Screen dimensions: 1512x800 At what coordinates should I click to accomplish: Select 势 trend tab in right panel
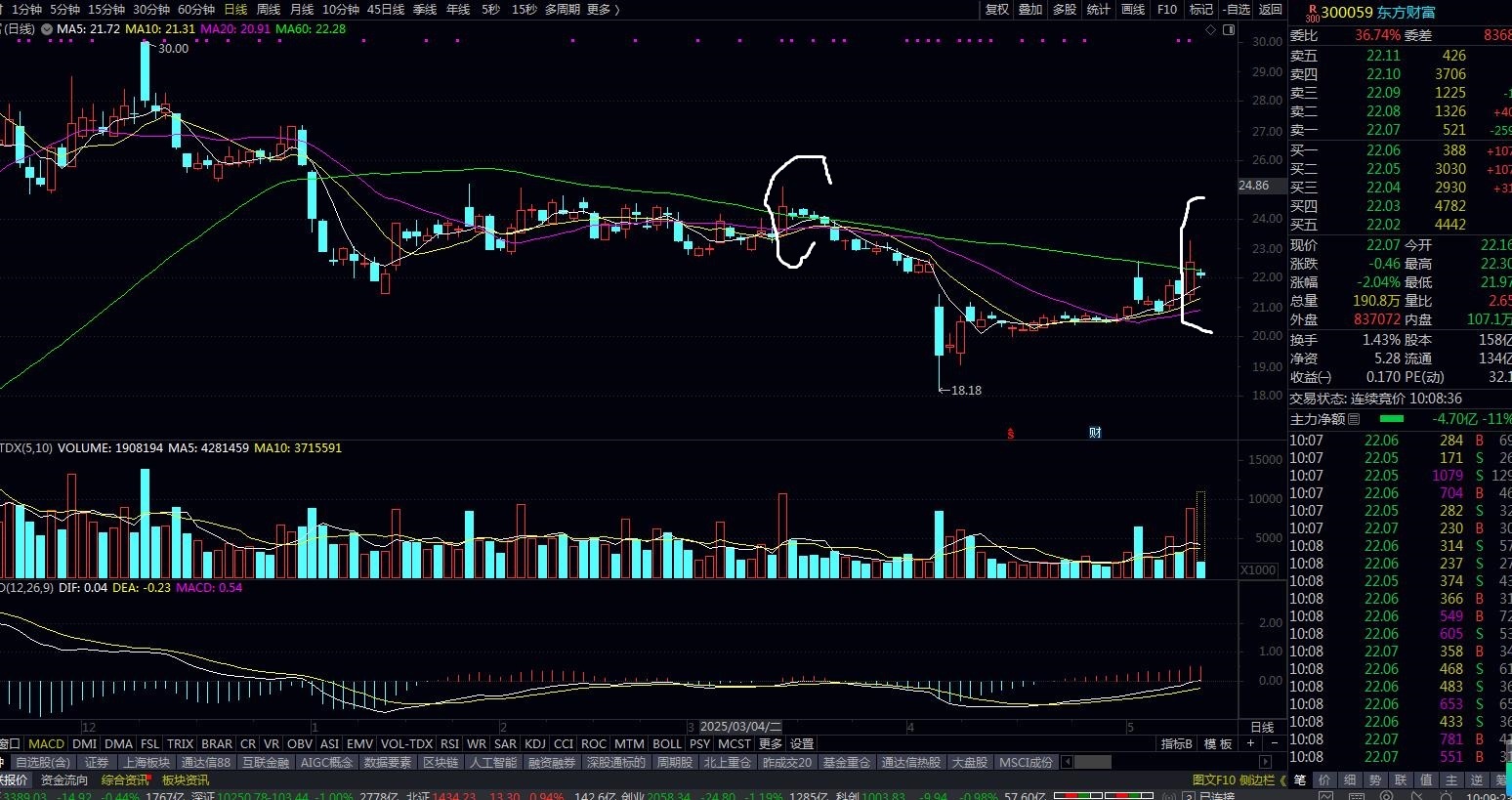[1375, 779]
